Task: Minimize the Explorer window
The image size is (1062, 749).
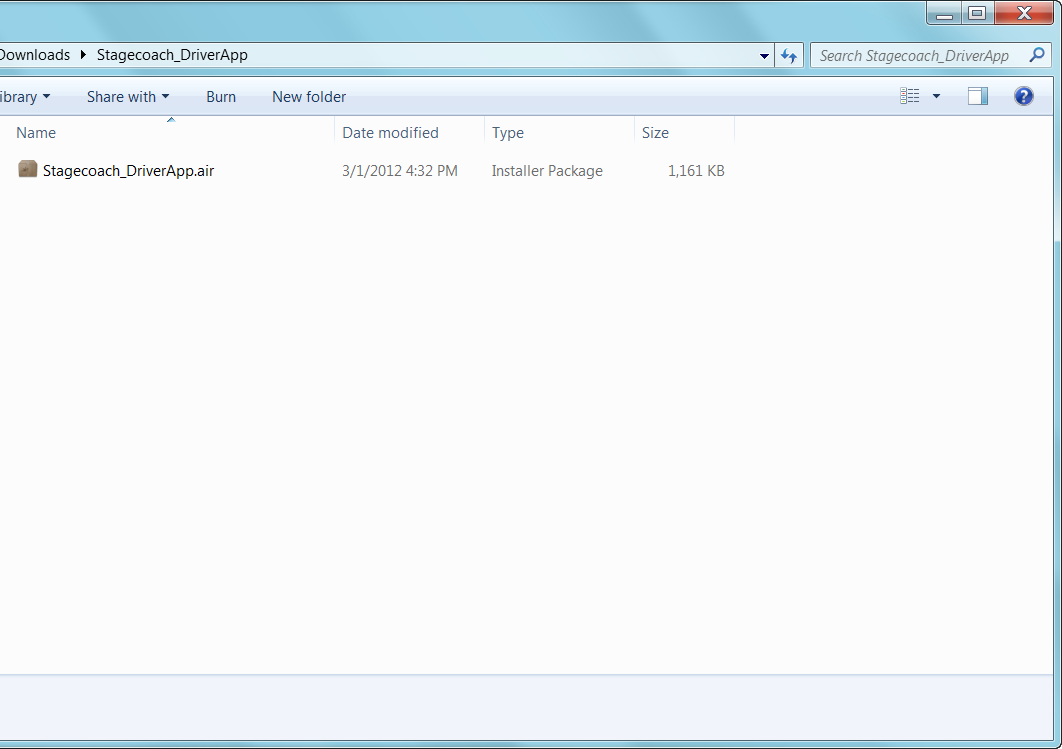Action: (x=944, y=14)
